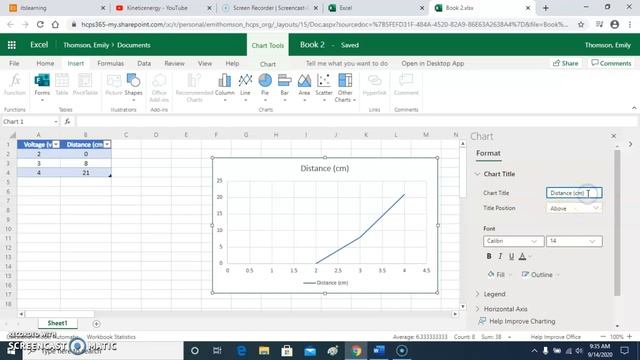
Task: Click the chart's Distance (cm) title
Action: point(324,168)
